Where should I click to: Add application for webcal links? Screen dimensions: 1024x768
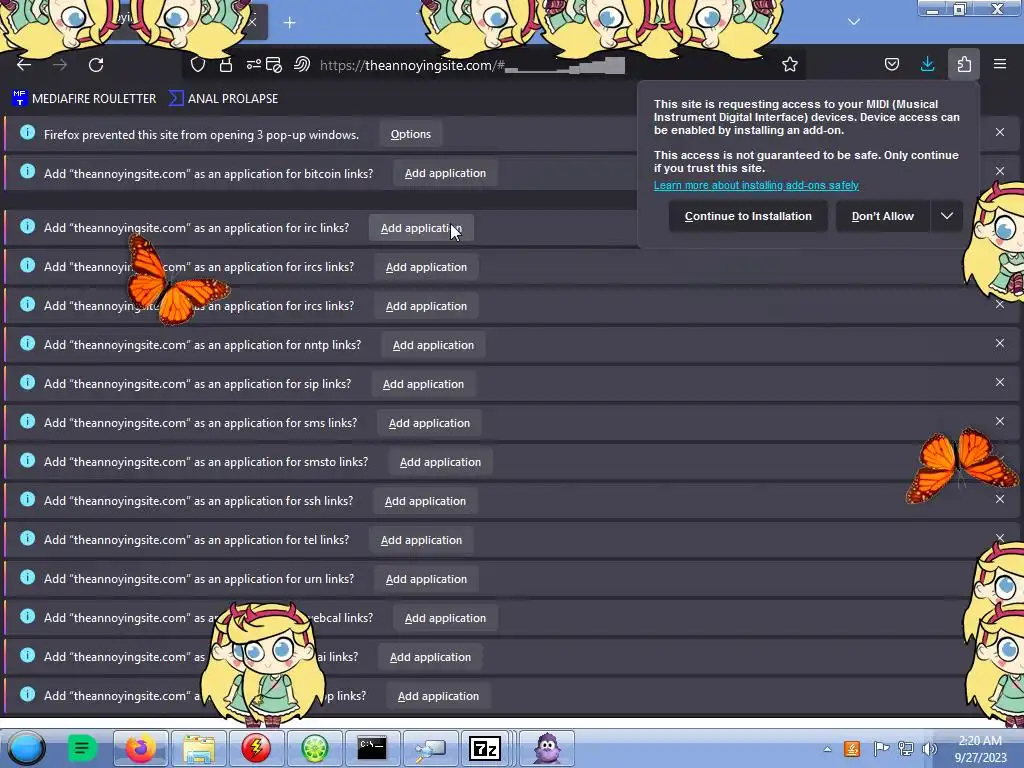445,618
